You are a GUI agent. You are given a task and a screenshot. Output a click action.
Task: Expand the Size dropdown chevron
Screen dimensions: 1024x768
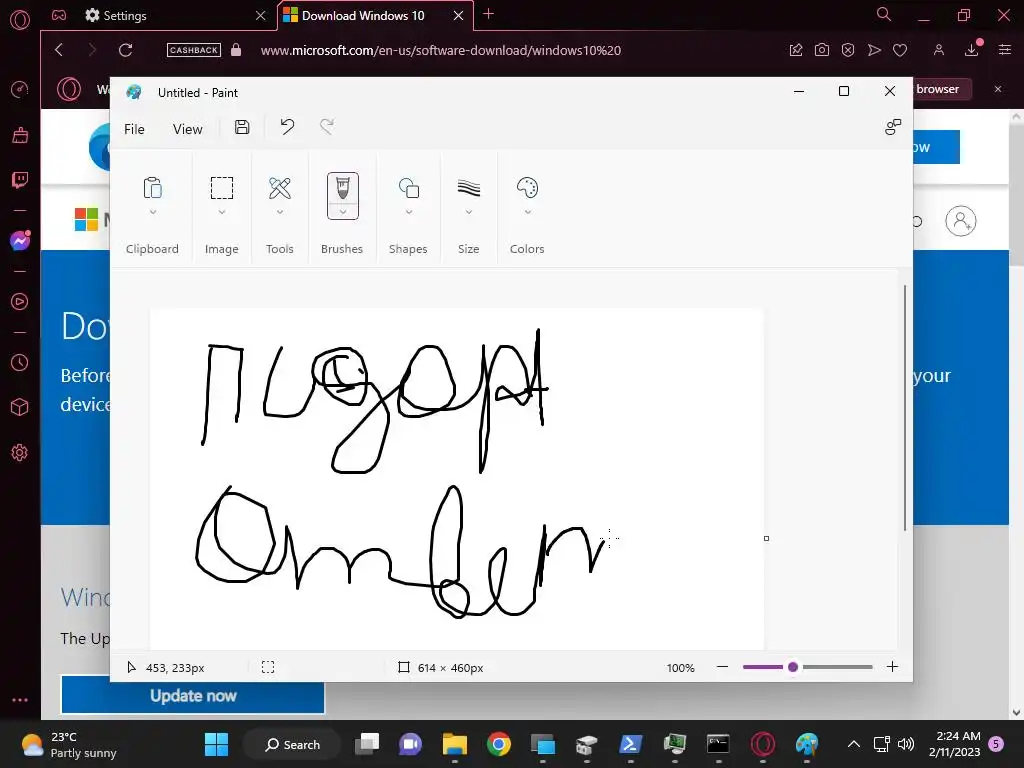point(468,212)
